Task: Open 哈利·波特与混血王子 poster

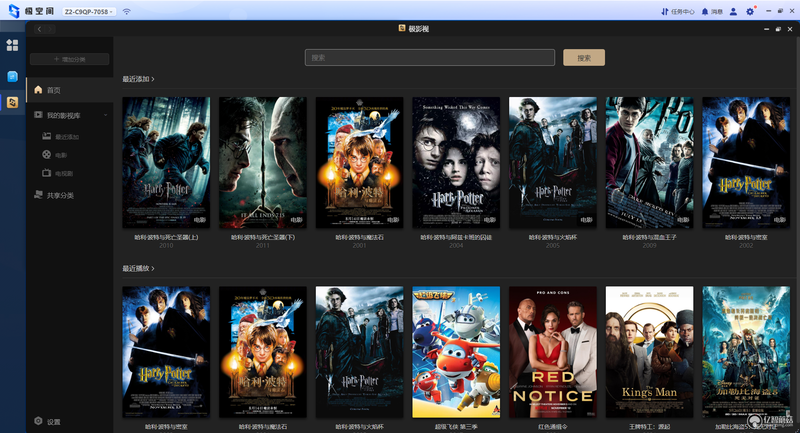Action: point(649,163)
